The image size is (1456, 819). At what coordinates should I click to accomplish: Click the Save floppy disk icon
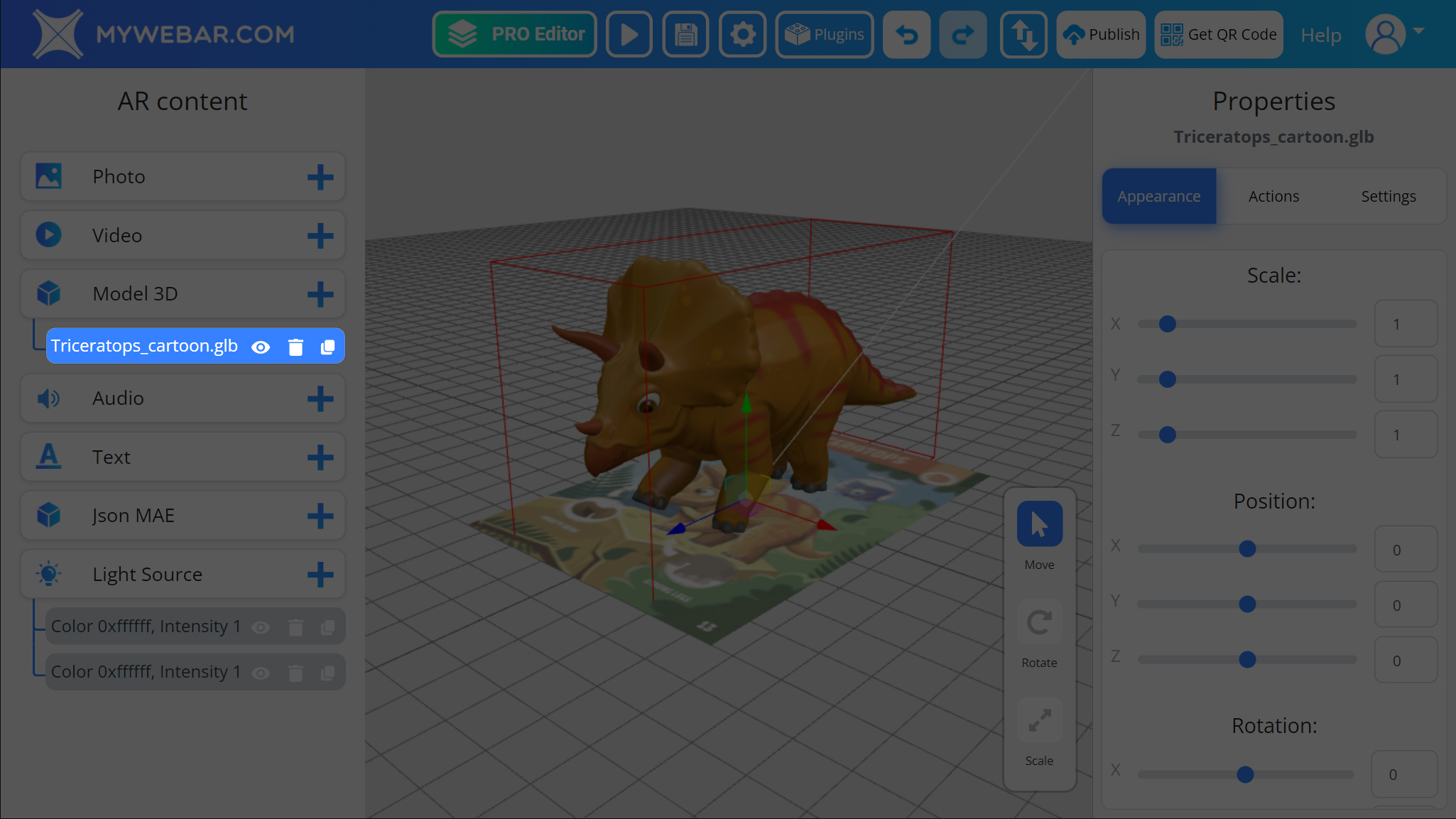tap(685, 34)
